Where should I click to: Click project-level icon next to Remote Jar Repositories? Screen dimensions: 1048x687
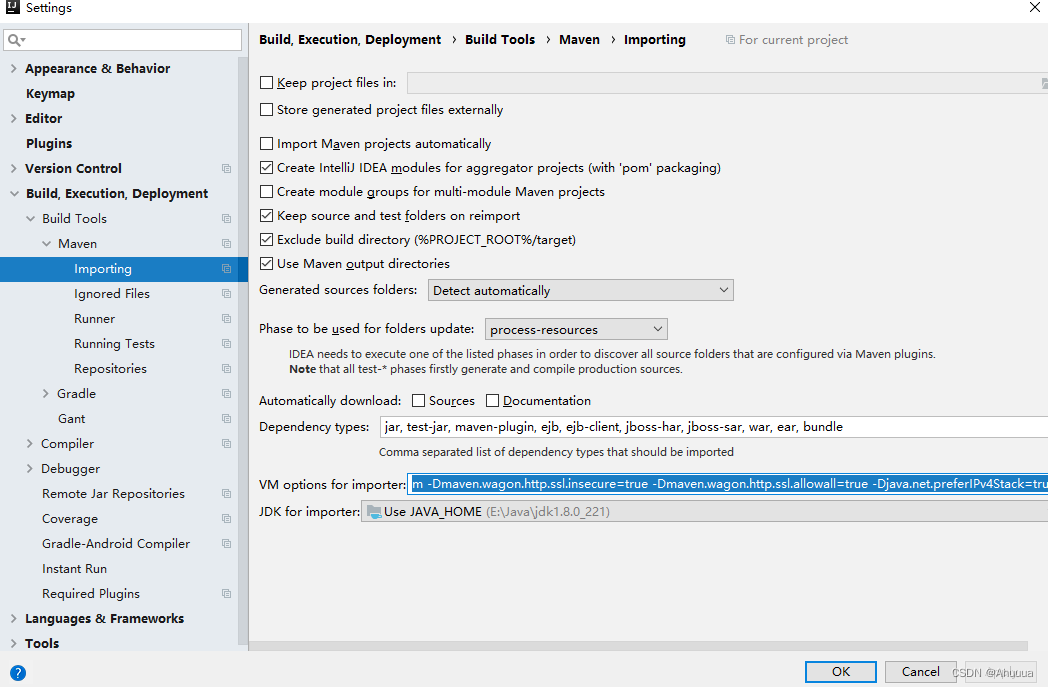[x=227, y=493]
